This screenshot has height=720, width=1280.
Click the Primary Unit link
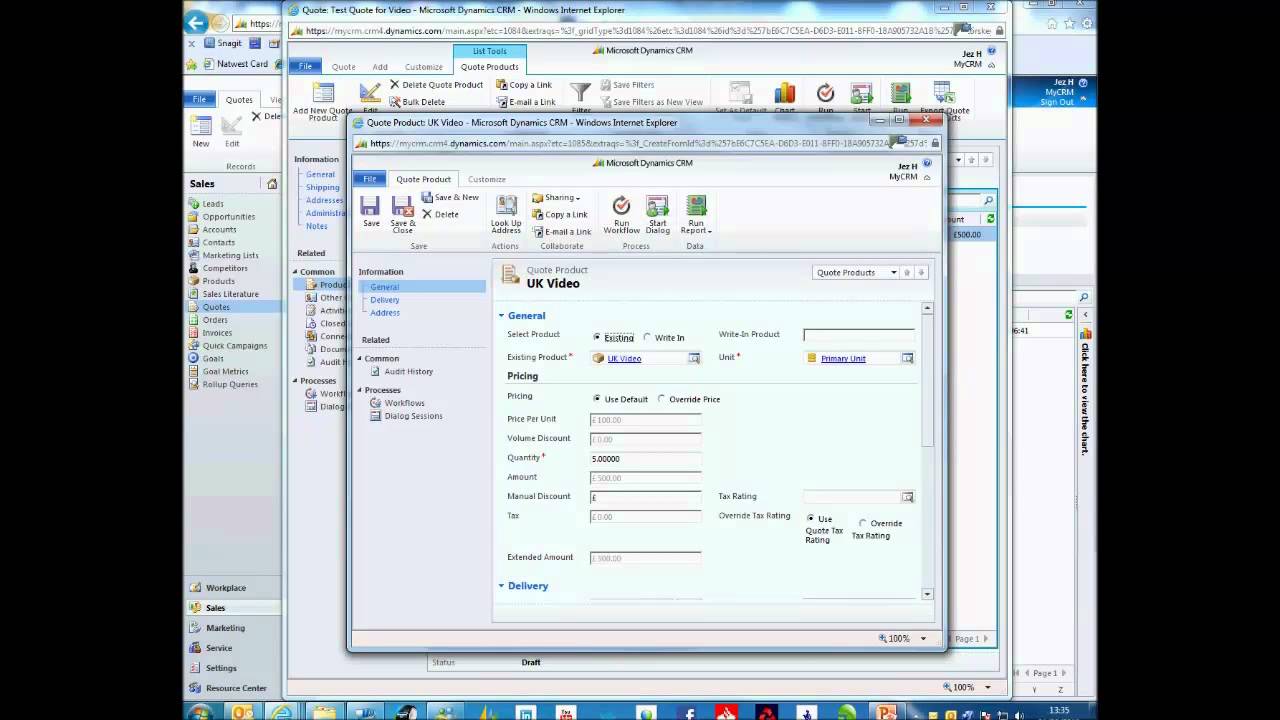843,358
